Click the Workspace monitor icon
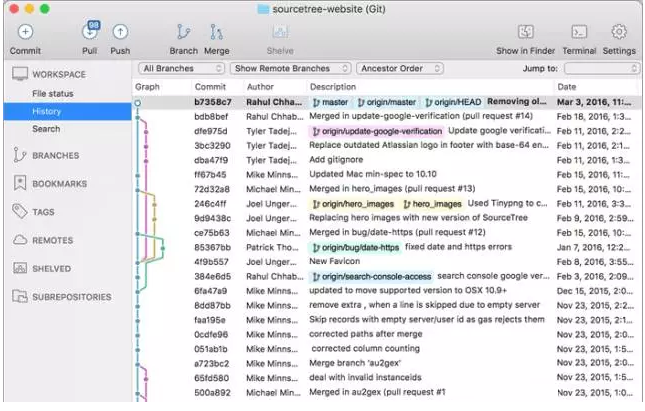645x411 pixels. 20,74
